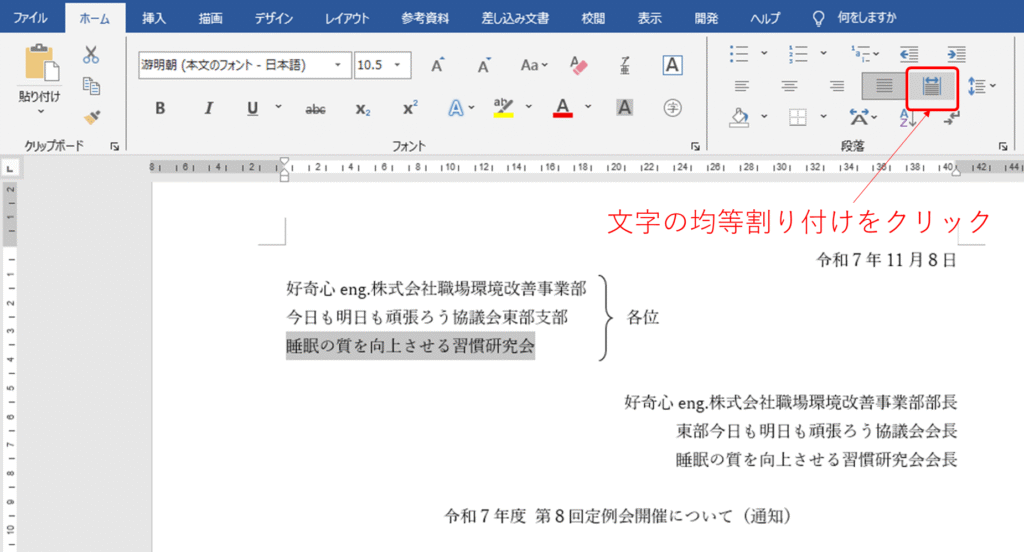This screenshot has height=552, width=1024.
Task: Click the Copy icon in clipboard group
Action: (x=92, y=86)
